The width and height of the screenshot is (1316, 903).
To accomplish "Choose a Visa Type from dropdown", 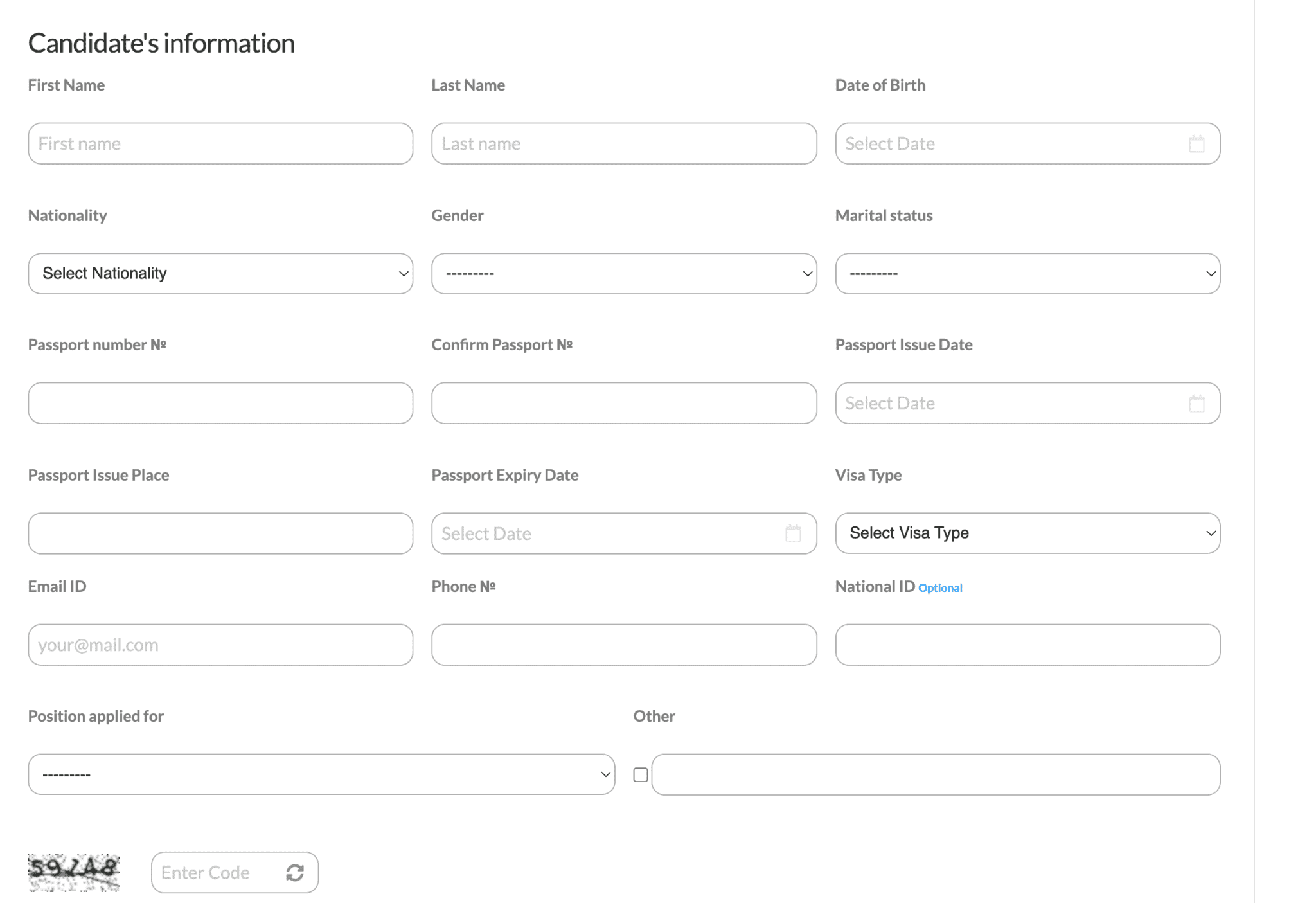I will coord(1027,533).
